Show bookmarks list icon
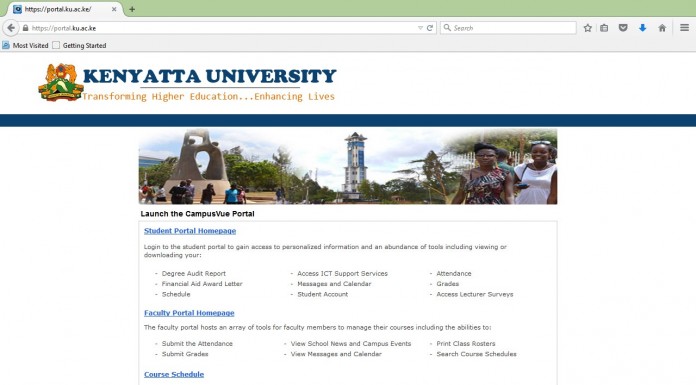The height and width of the screenshot is (385, 696). click(604, 28)
